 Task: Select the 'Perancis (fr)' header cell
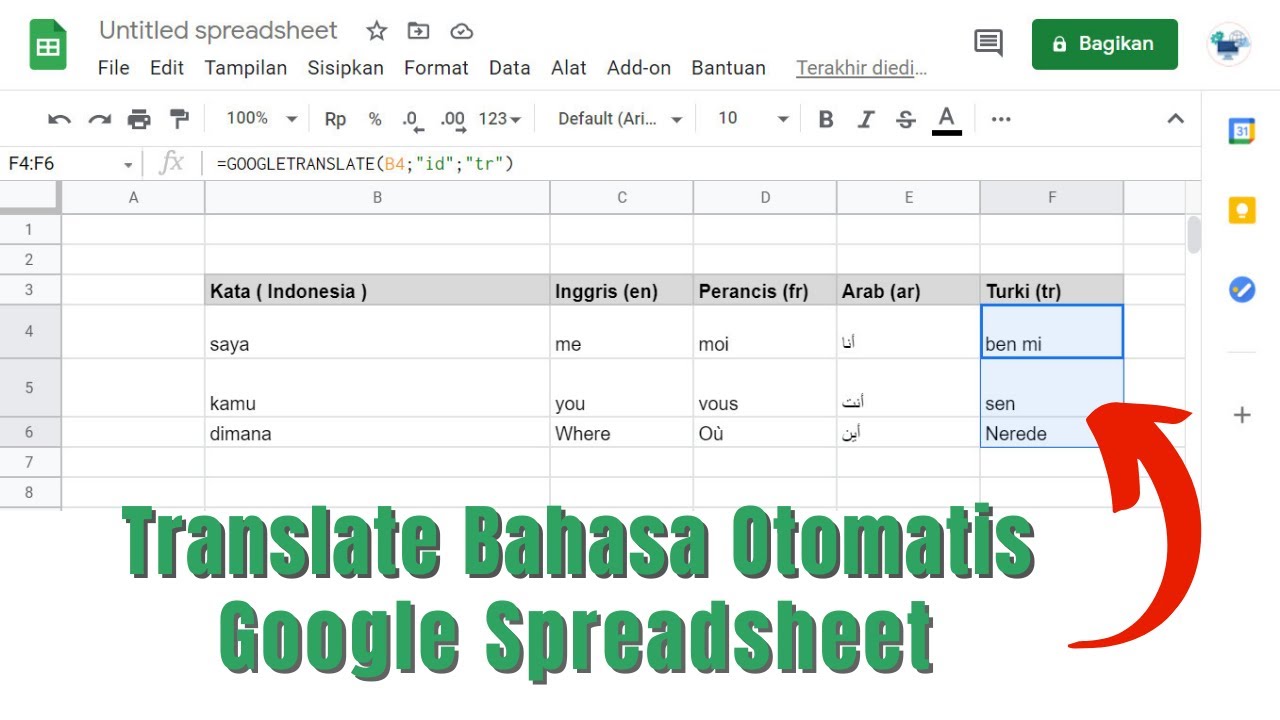(765, 290)
